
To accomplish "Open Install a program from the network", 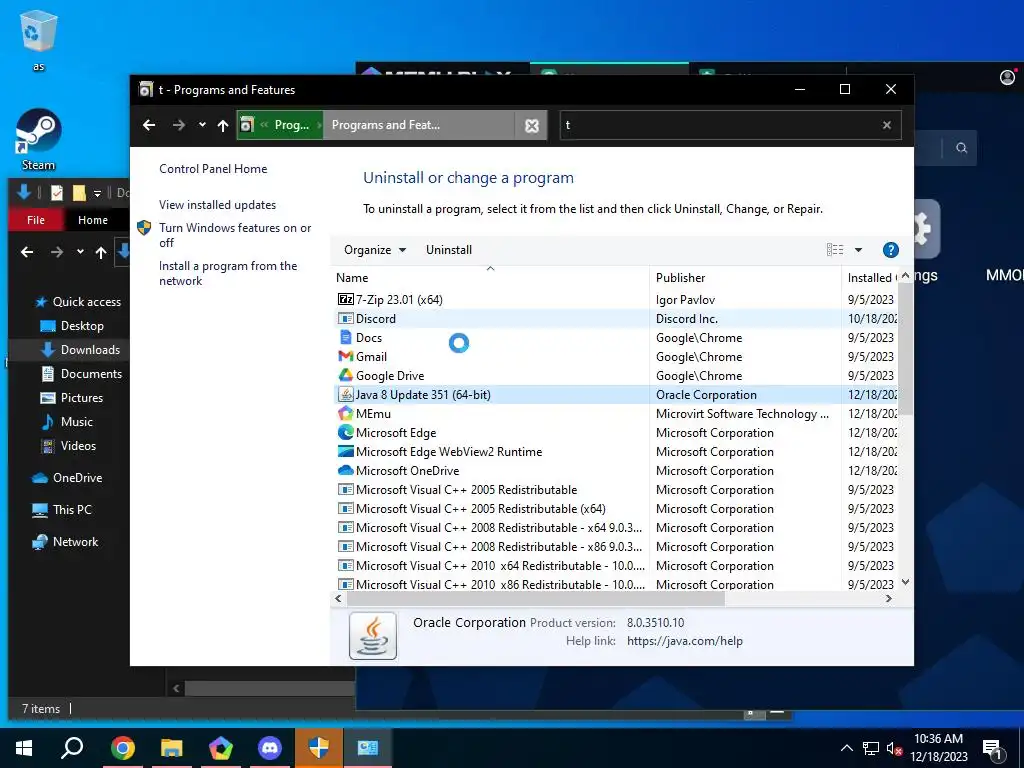I will point(228,273).
